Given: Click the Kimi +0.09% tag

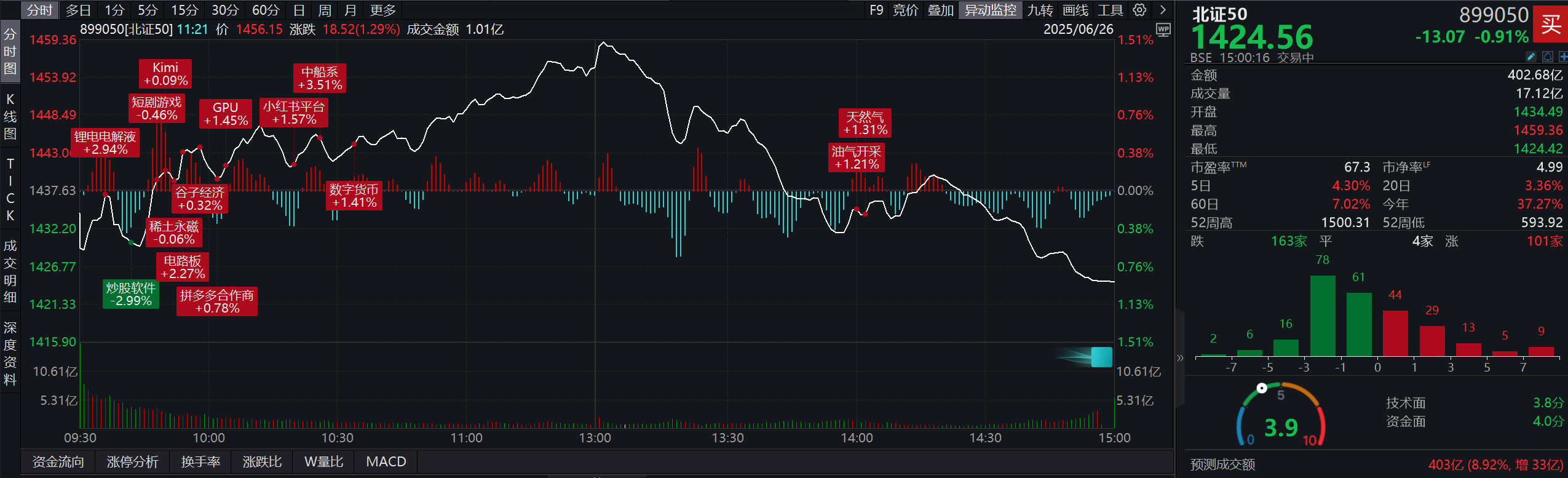Looking at the screenshot, I should coord(165,74).
